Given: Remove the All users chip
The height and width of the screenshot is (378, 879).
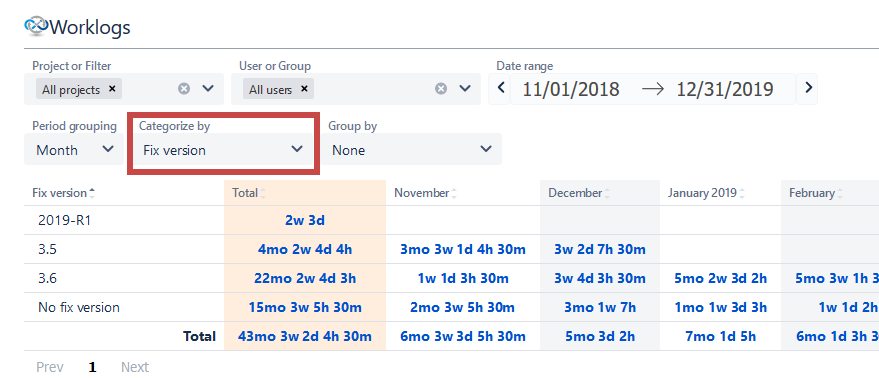Looking at the screenshot, I should tap(304, 89).
